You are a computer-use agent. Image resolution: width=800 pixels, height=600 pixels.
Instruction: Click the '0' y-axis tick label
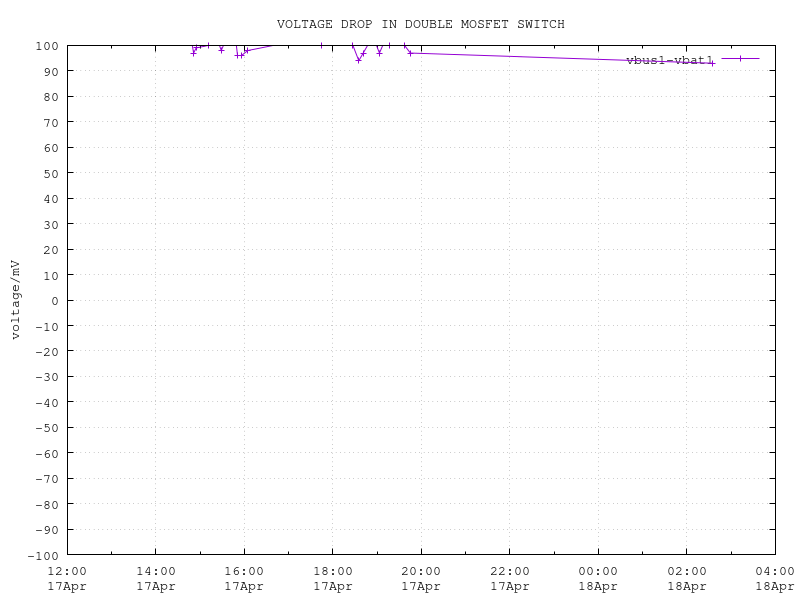[x=55, y=301]
